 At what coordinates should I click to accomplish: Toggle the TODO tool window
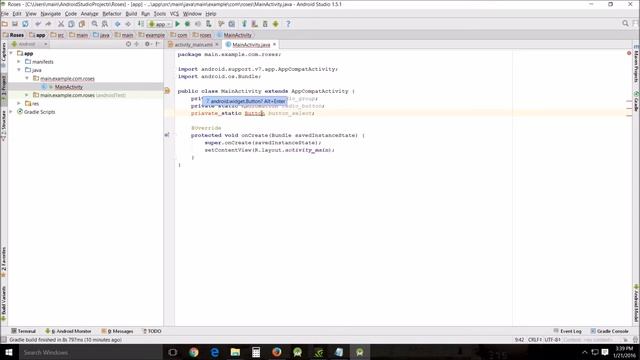pos(152,331)
